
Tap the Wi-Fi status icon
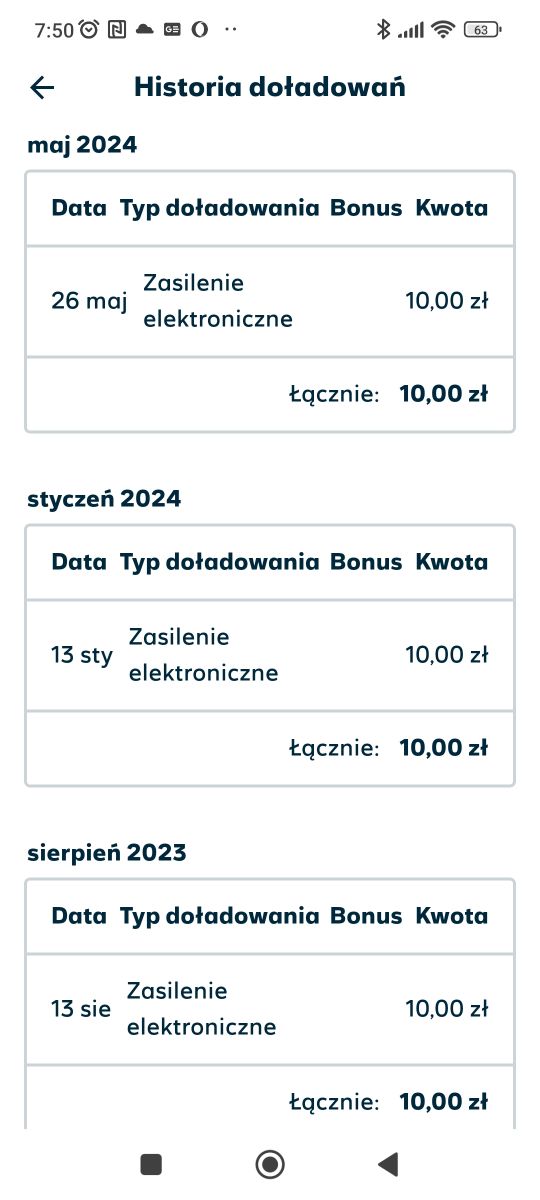coord(443,30)
